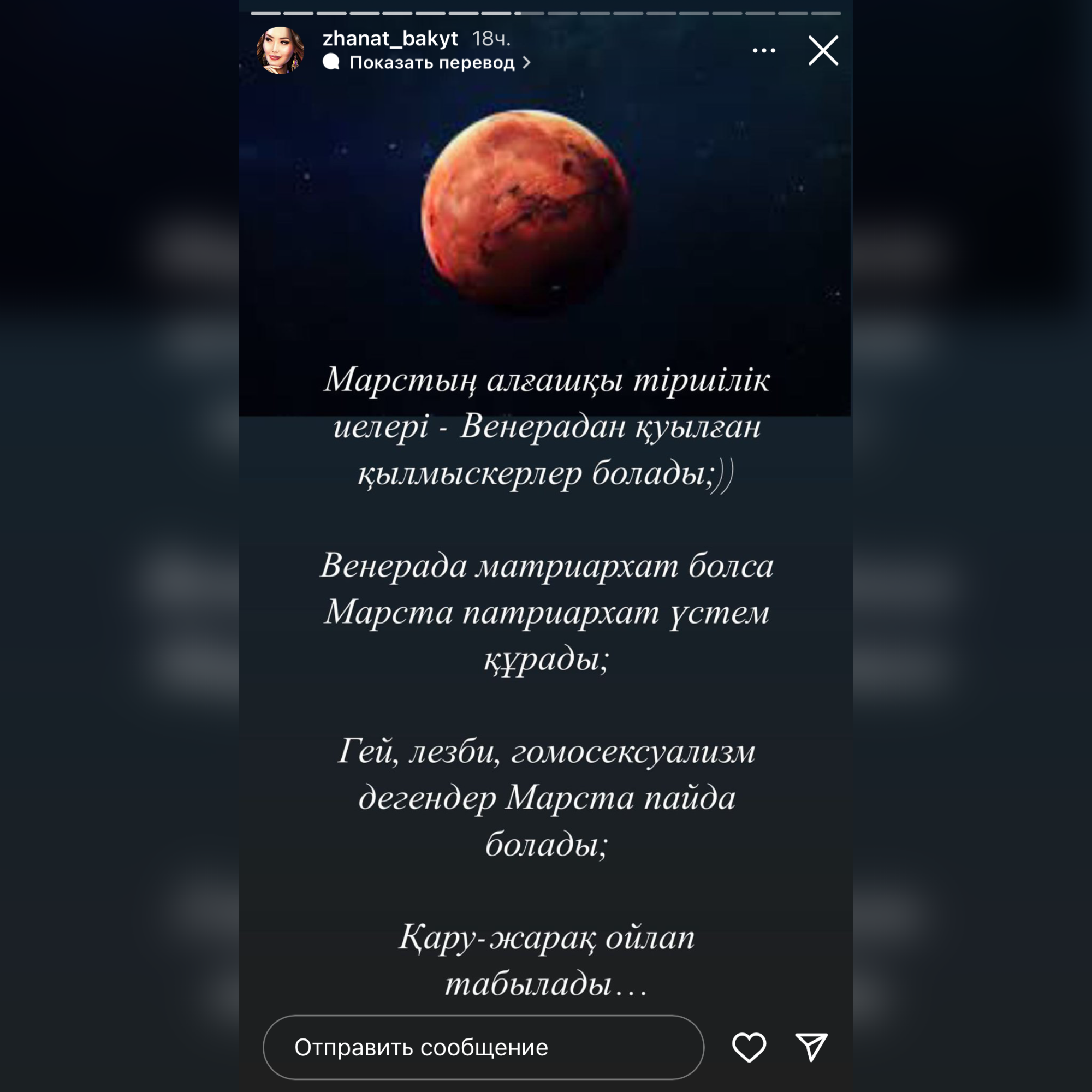This screenshot has height=1092, width=1092.
Task: Like the story with the heart icon
Action: [x=749, y=1047]
